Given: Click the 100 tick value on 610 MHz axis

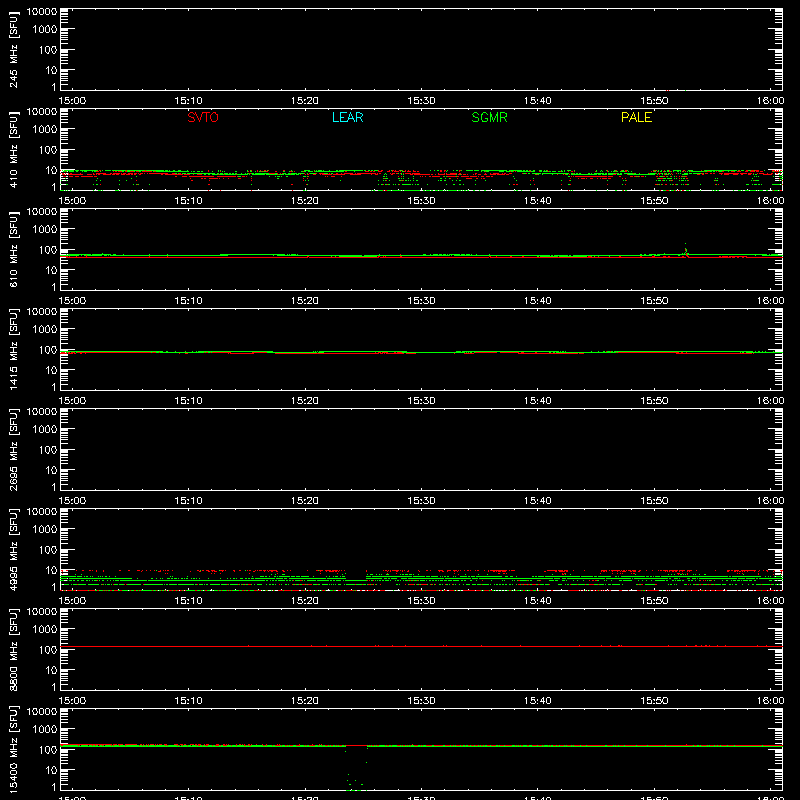Looking at the screenshot, I should coord(48,250).
